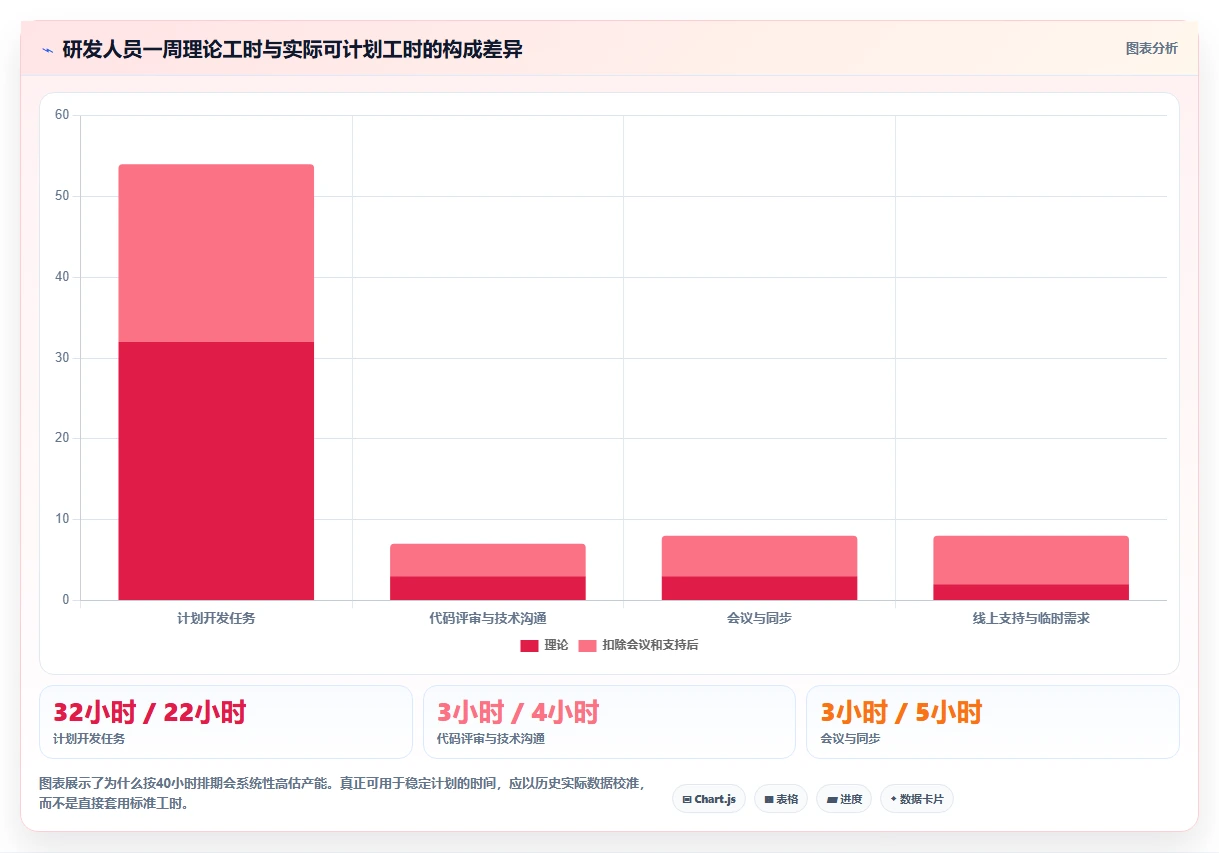This screenshot has height=853, width=1219.
Task: Click the light pink 代码评审与技术沟通 bar segment
Action: pyautogui.click(x=488, y=560)
